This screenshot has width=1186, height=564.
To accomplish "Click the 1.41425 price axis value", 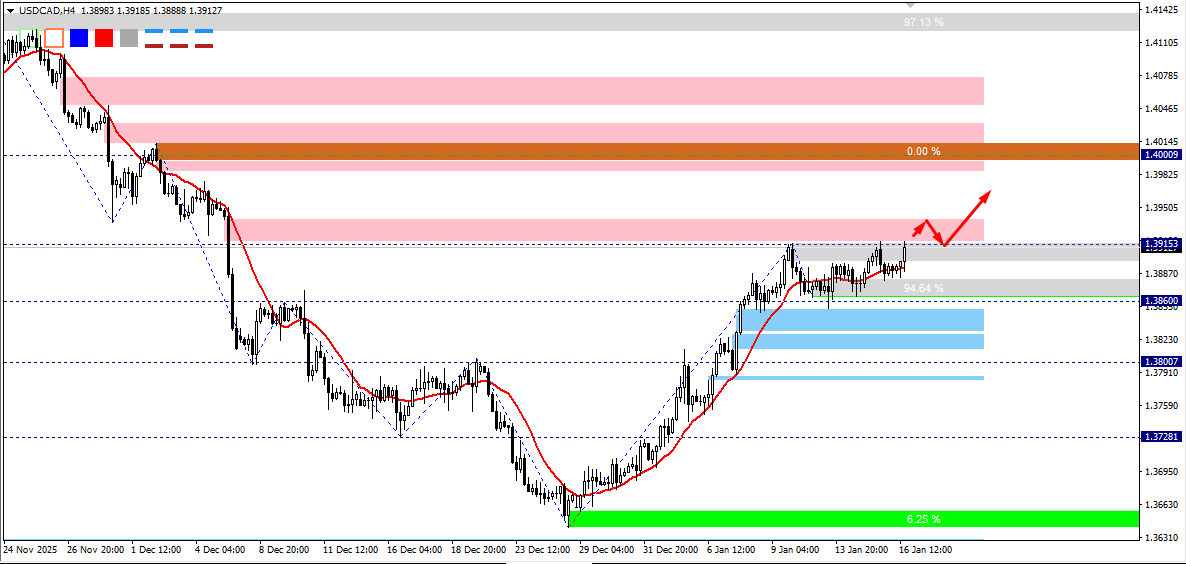I will click(1163, 10).
